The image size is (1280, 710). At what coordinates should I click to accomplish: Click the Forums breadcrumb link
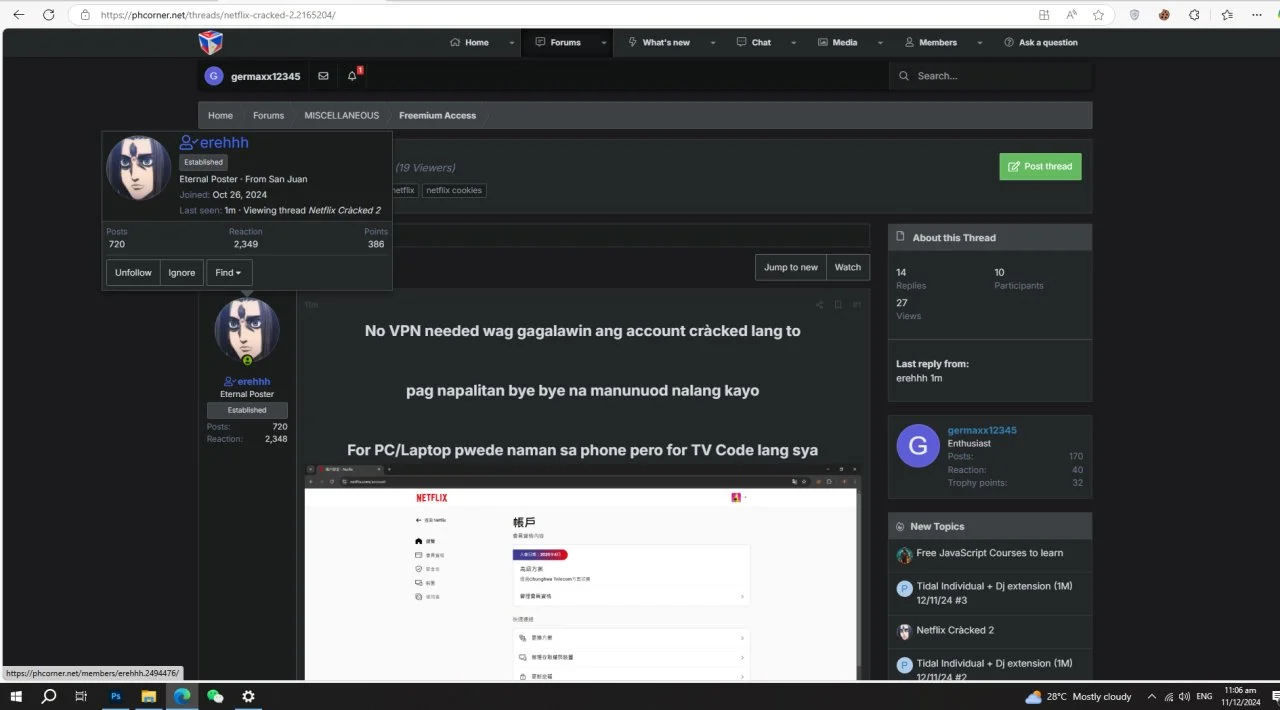tap(268, 116)
